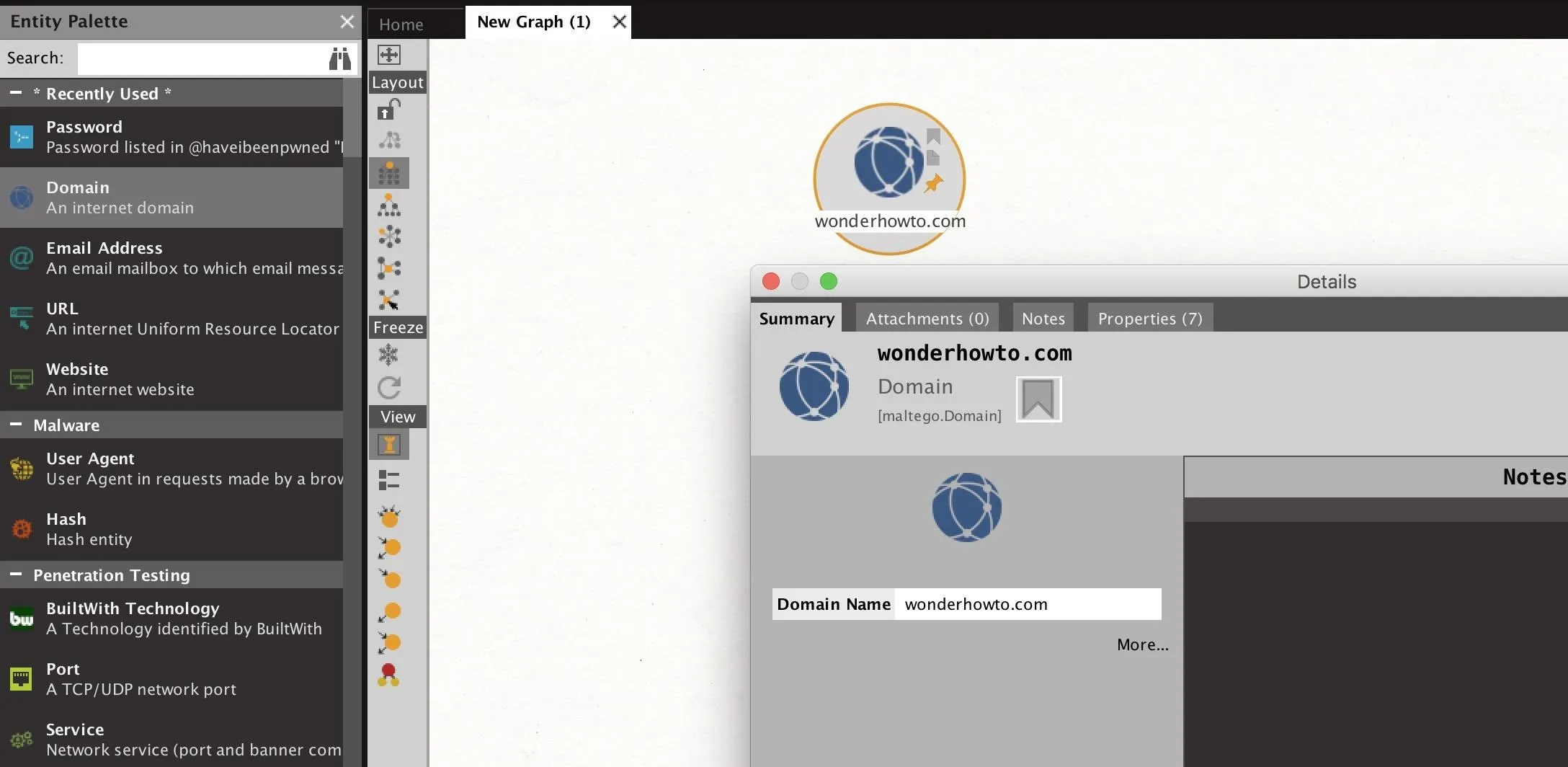Collapse the Penetration Testing category
This screenshot has height=767, width=1568.
(x=16, y=575)
